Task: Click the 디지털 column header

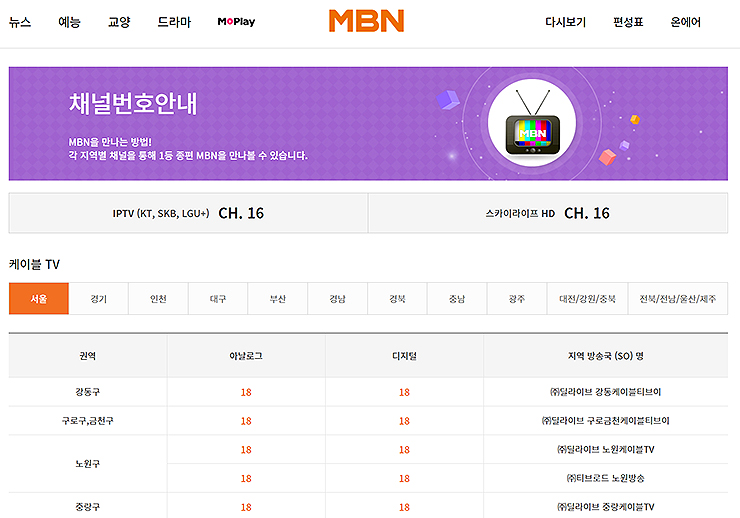Action: (x=404, y=356)
